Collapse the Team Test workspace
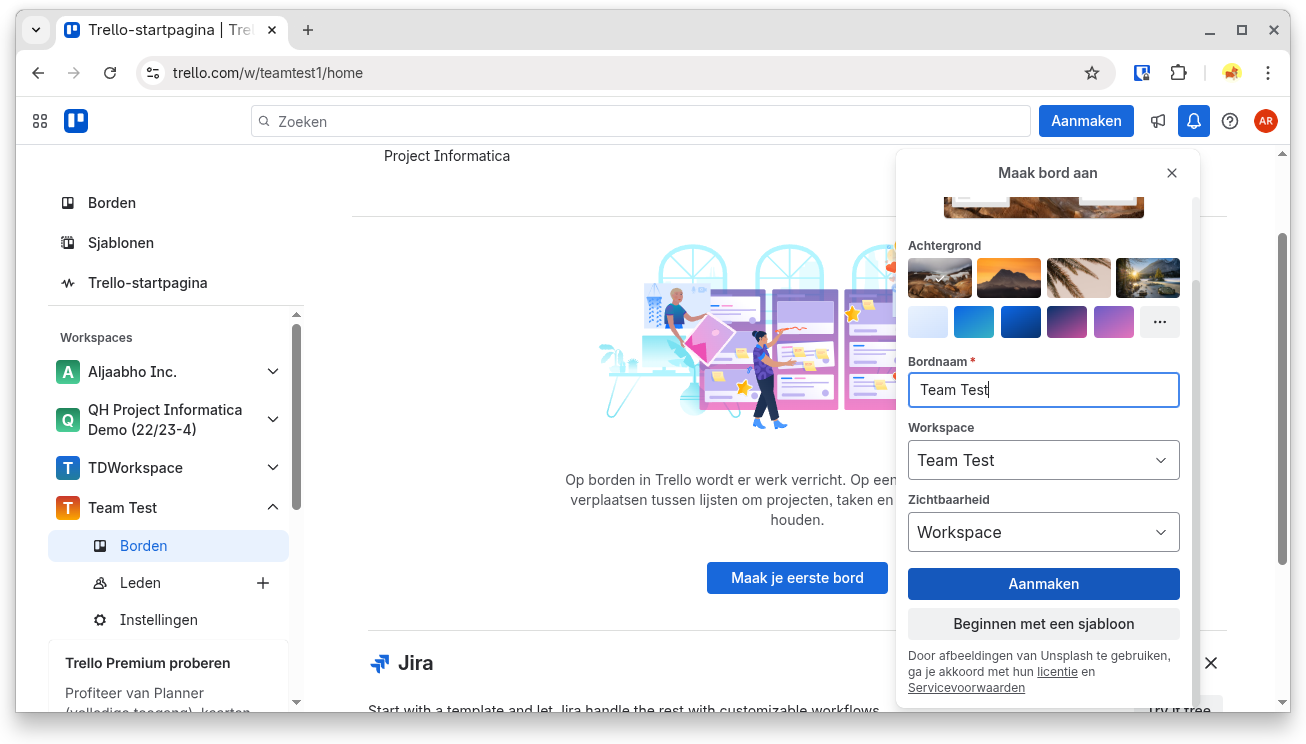This screenshot has height=744, width=1306. 273,508
